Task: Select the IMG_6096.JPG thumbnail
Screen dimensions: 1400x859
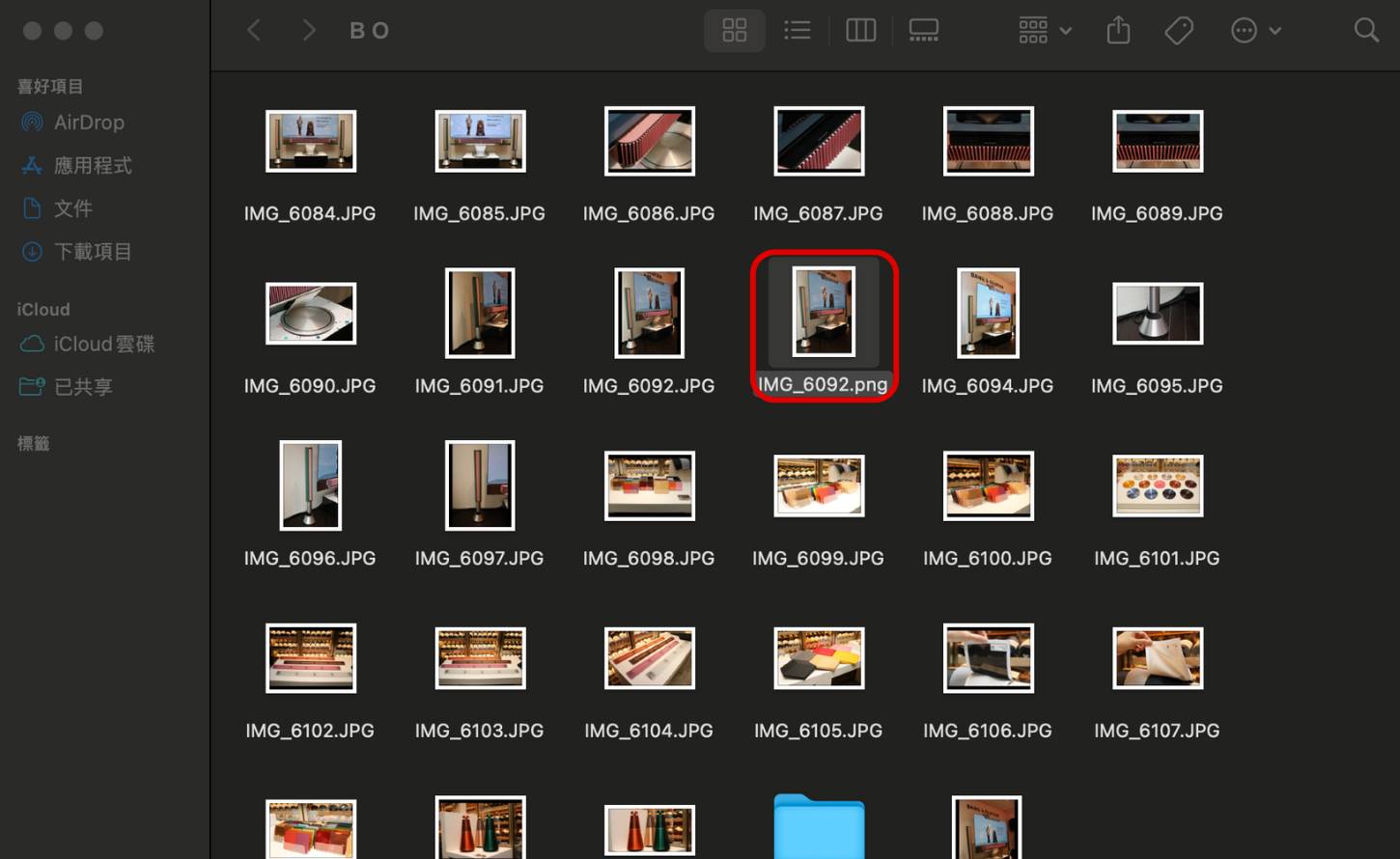Action: point(310,485)
